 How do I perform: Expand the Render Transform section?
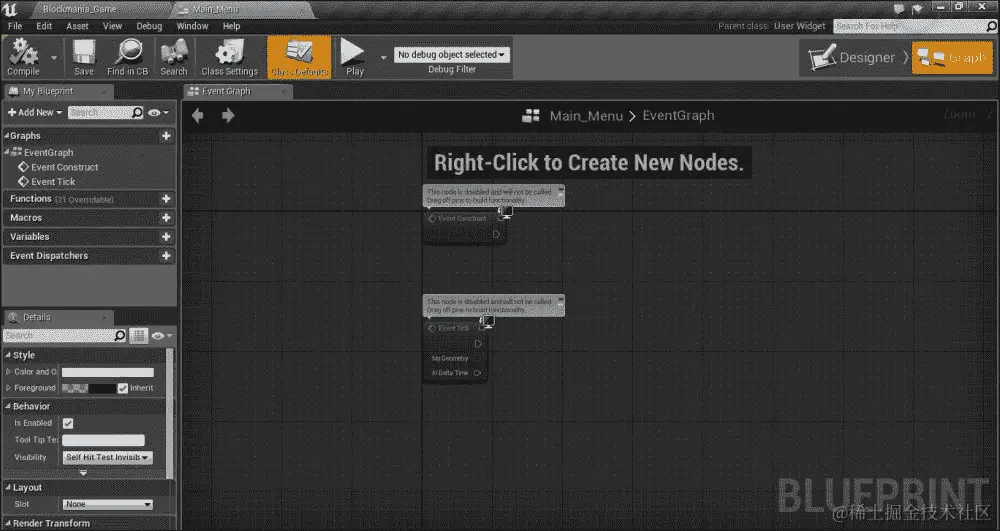8,523
